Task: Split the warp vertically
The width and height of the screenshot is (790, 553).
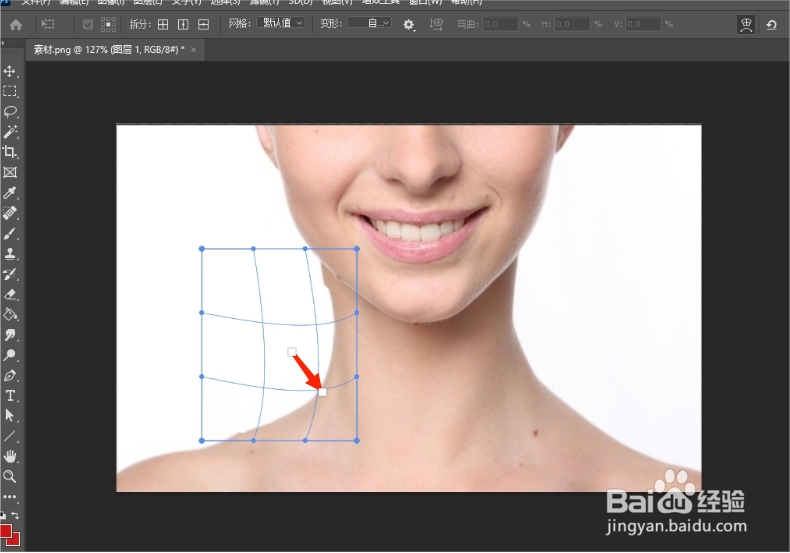Action: (183, 24)
